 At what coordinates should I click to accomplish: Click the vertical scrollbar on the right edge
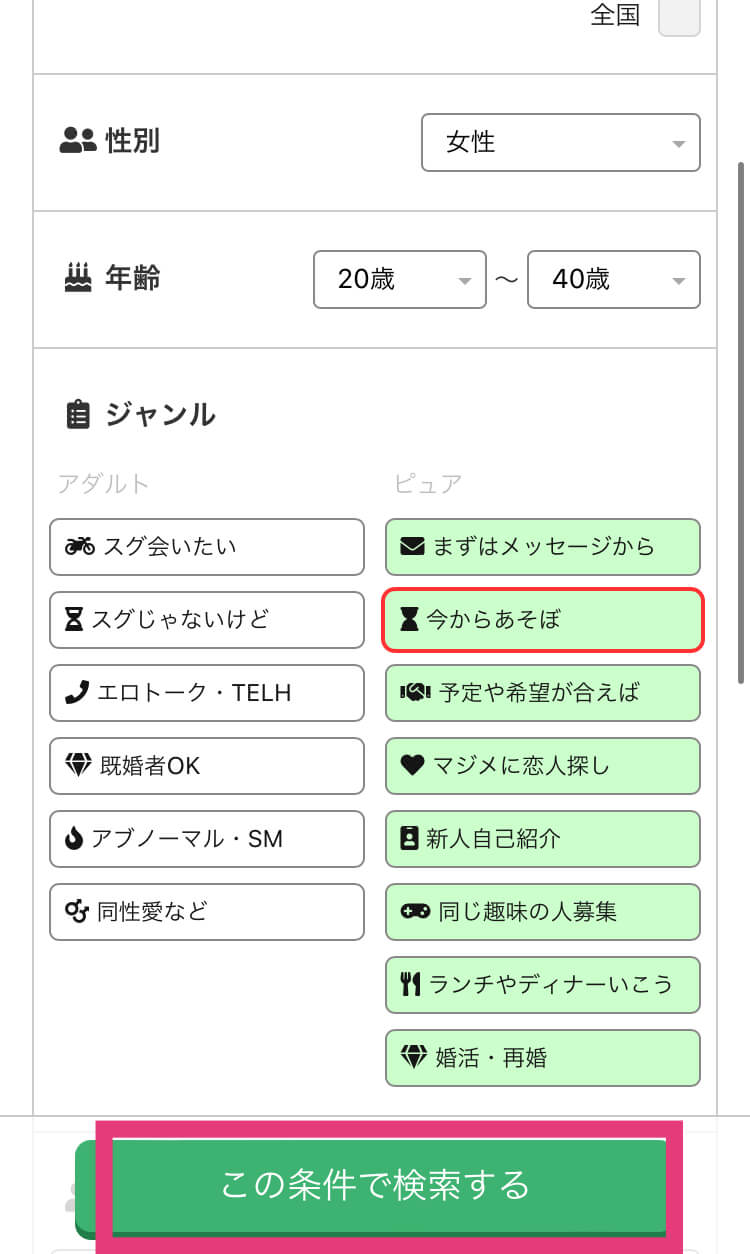click(x=741, y=420)
